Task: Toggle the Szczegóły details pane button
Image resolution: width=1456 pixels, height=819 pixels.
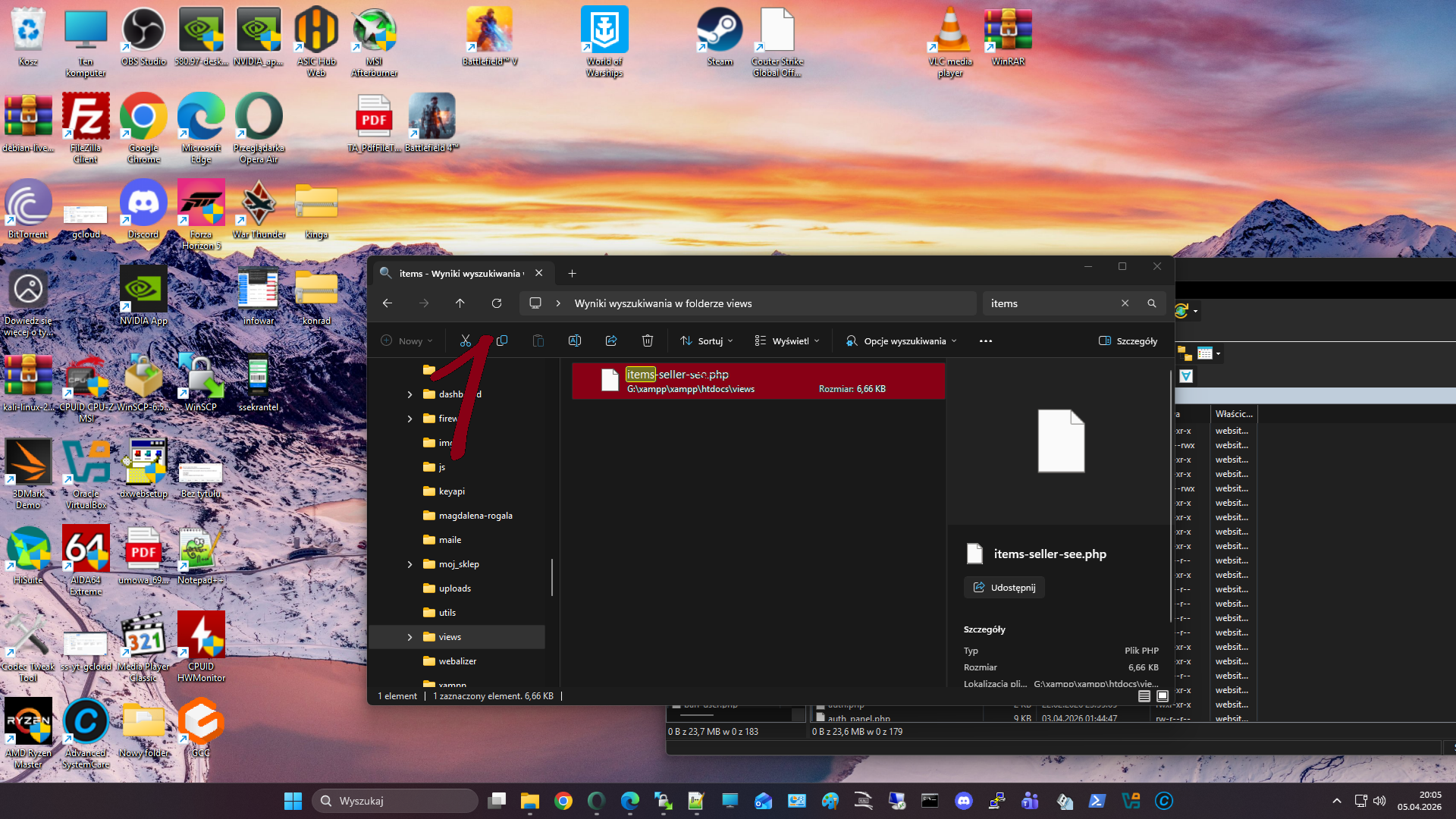Action: pos(1128,341)
